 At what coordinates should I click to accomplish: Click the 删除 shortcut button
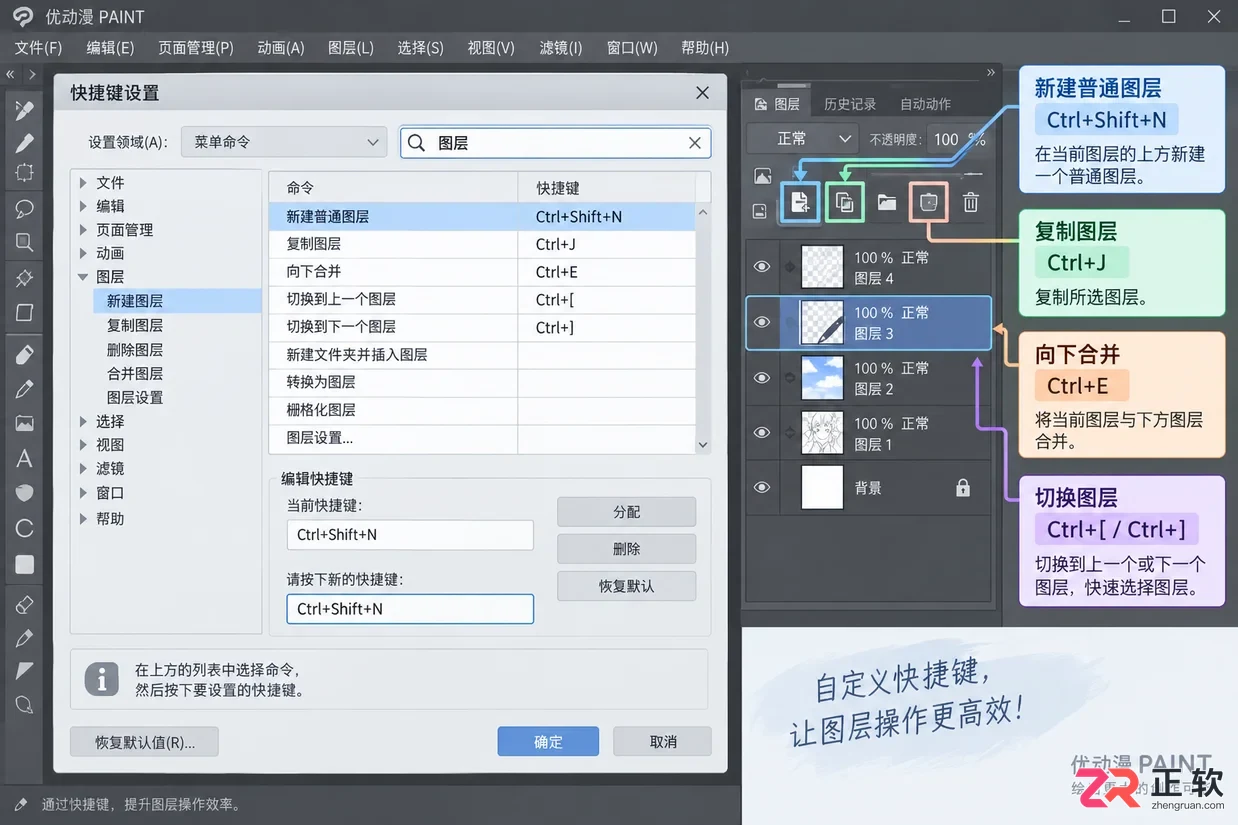click(626, 549)
